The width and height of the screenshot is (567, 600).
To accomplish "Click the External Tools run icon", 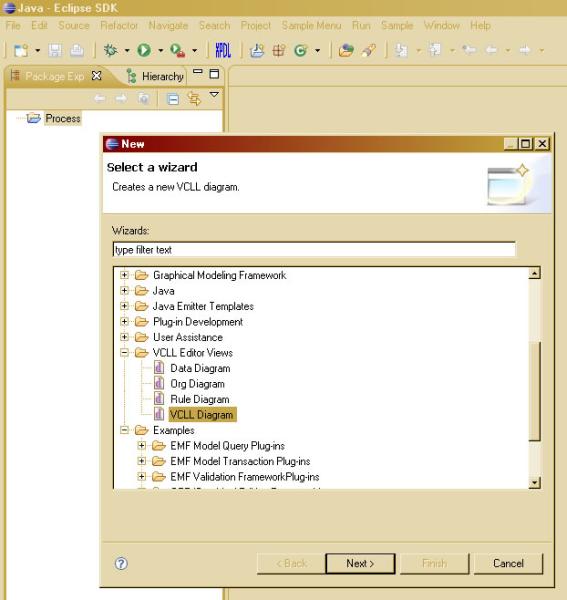I will [x=178, y=50].
